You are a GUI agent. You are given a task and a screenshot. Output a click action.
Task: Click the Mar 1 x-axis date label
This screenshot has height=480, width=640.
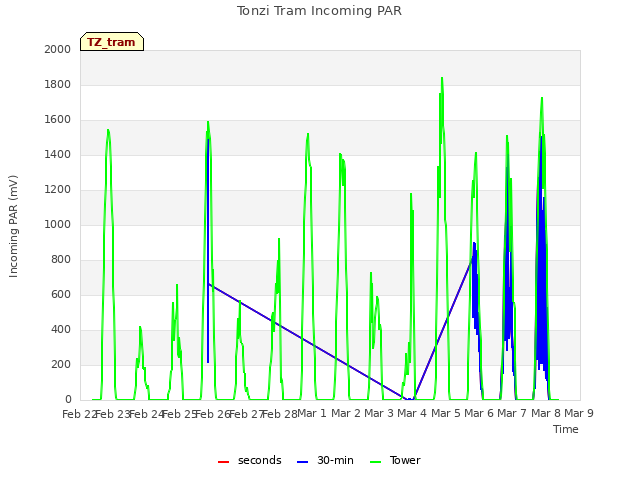[x=312, y=413]
